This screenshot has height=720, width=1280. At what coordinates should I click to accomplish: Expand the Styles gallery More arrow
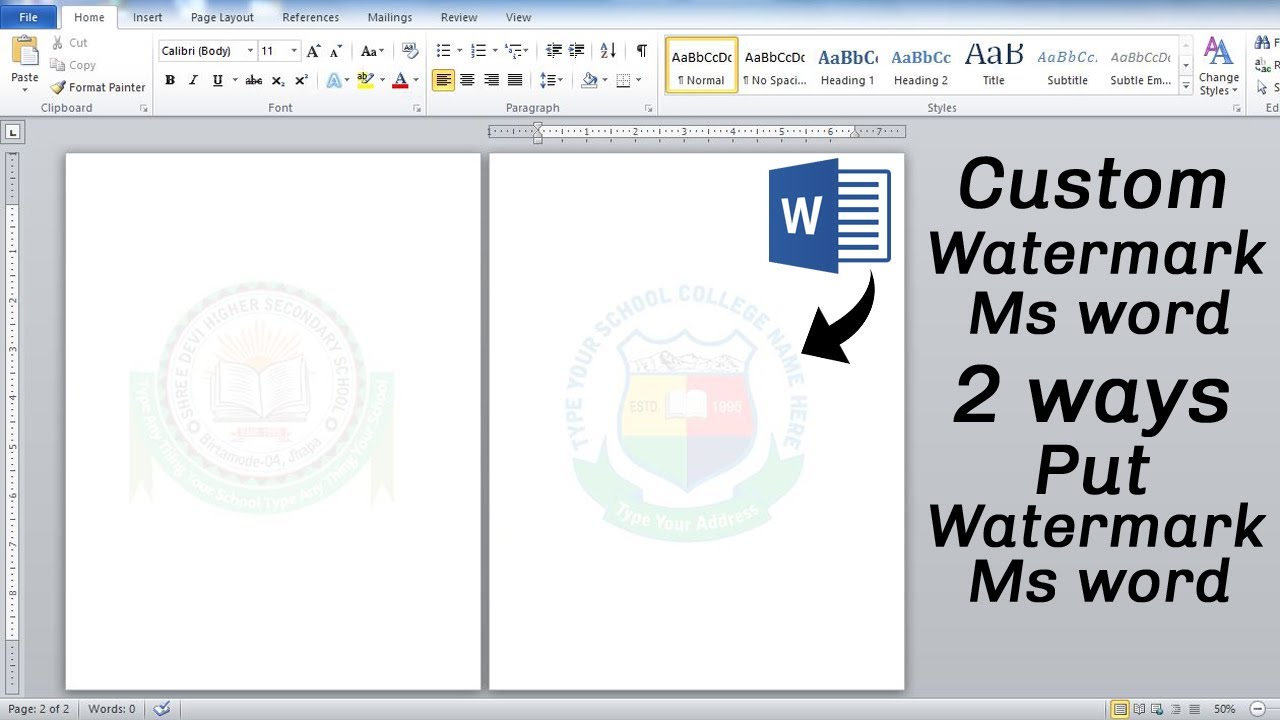1186,87
